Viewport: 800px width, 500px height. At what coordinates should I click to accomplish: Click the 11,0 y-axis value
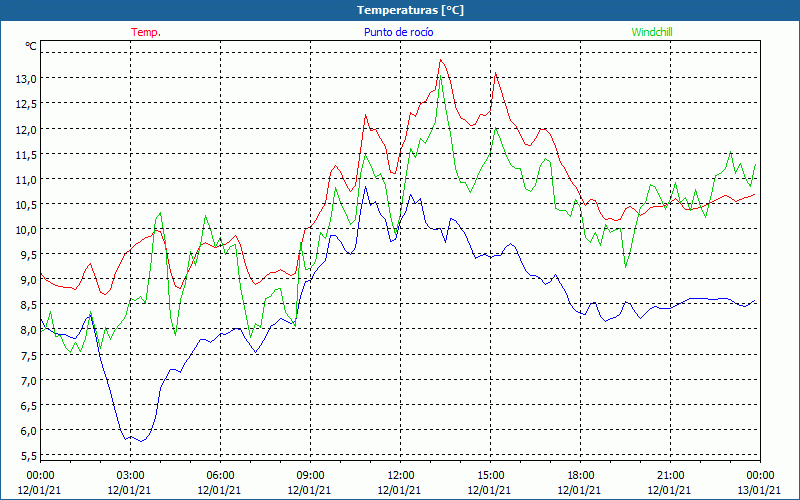28,179
